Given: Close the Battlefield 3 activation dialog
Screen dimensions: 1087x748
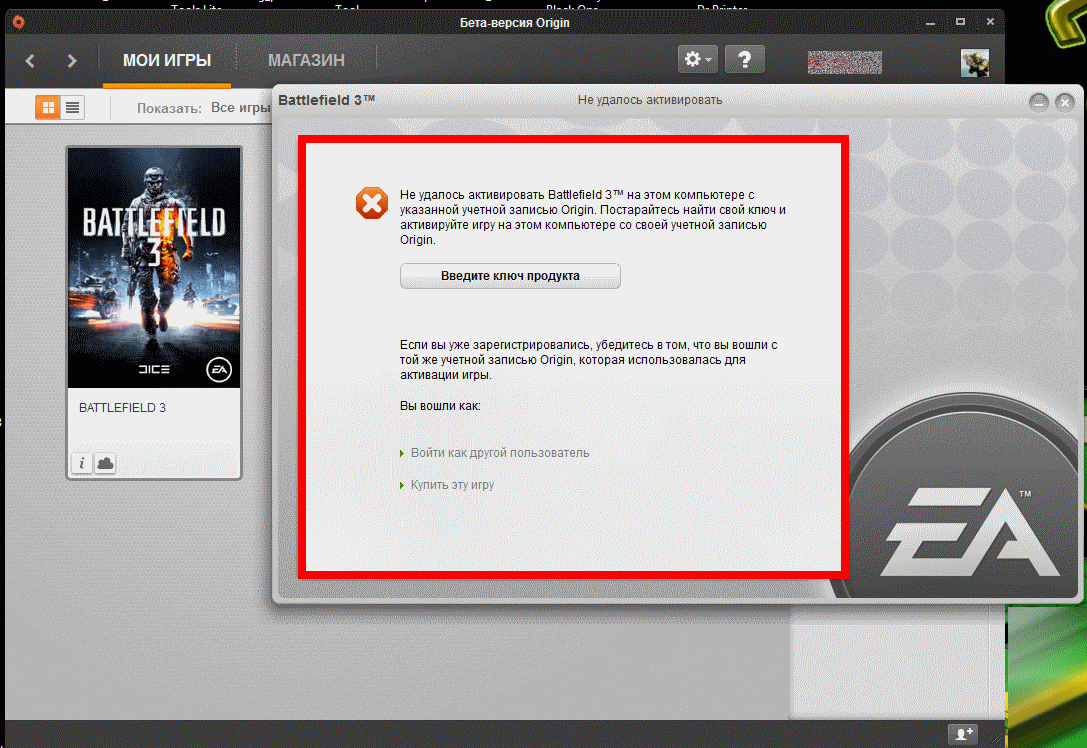Looking at the screenshot, I should [1065, 103].
